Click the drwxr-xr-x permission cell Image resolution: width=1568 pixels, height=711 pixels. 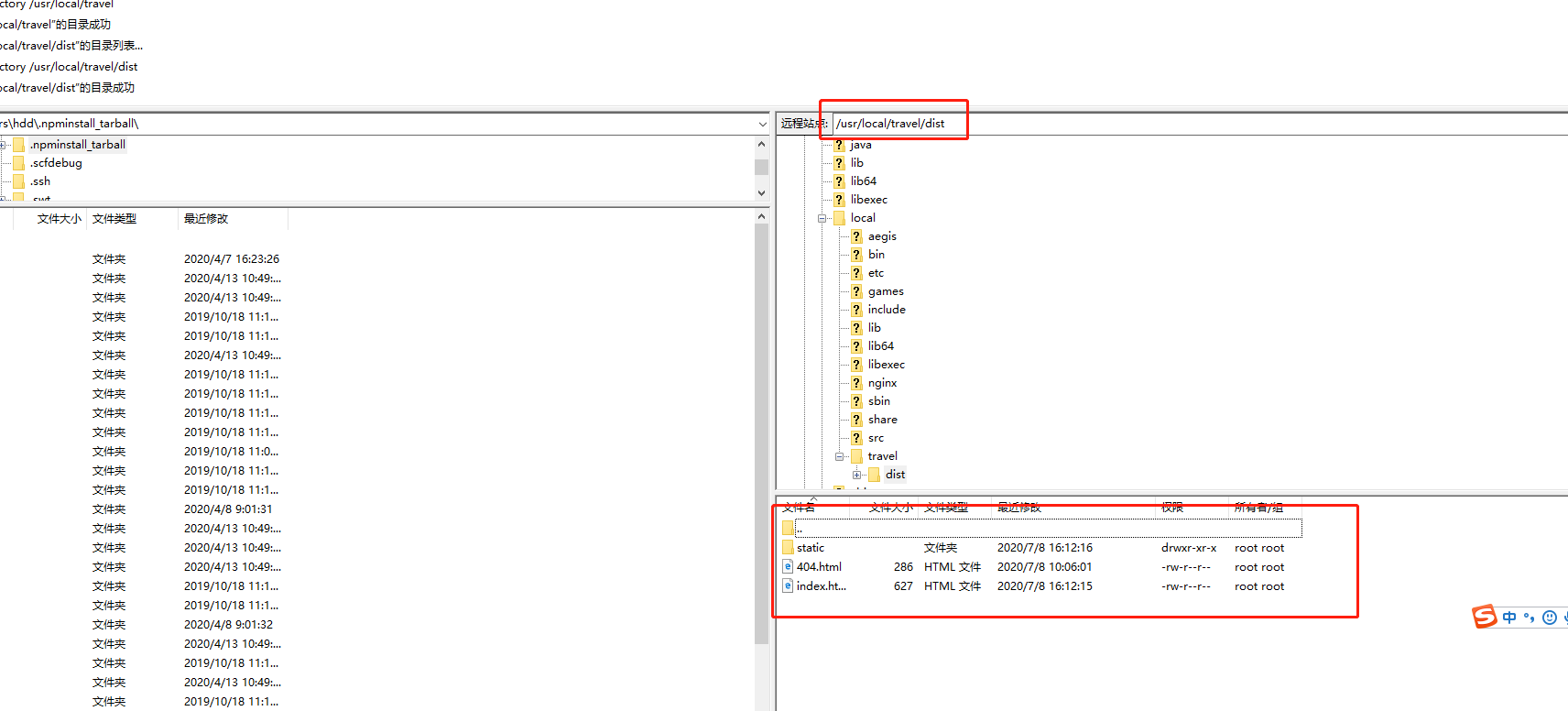pos(1189,548)
